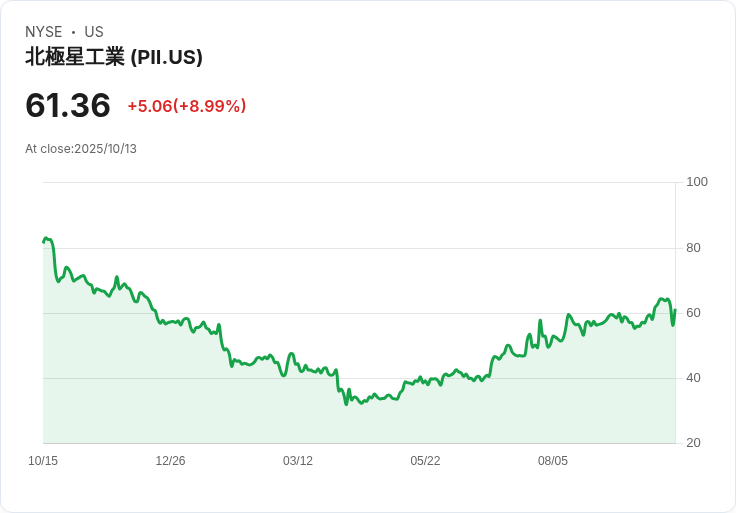Click the price line's final point at right edge
Viewport: 736px width, 513px height.
[x=675, y=310]
